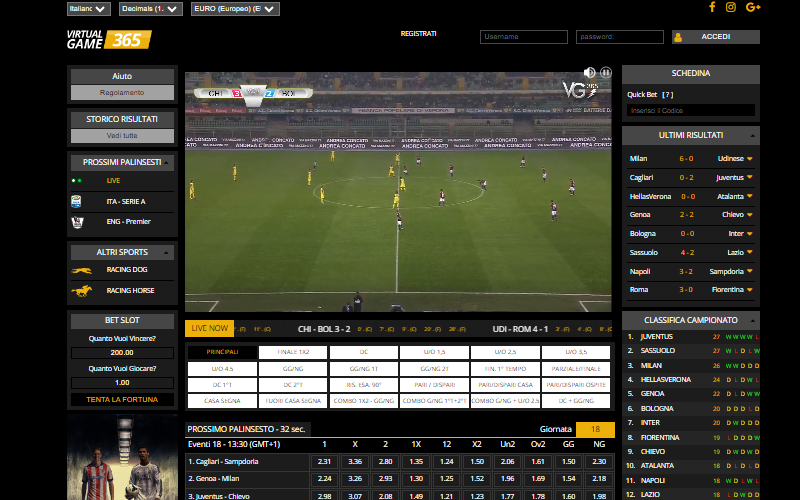Select the PRINCIPALI market tab

[222, 352]
